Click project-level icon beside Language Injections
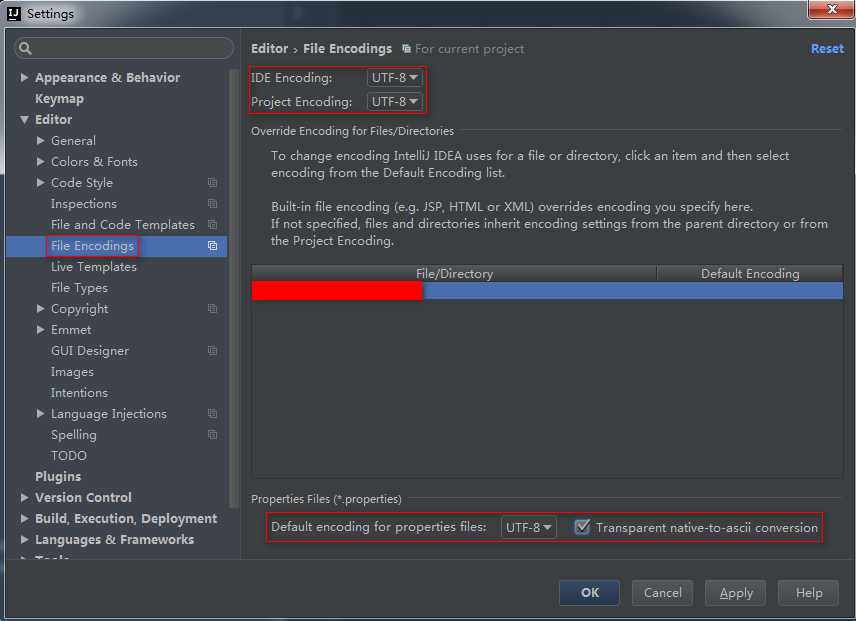 pos(213,414)
